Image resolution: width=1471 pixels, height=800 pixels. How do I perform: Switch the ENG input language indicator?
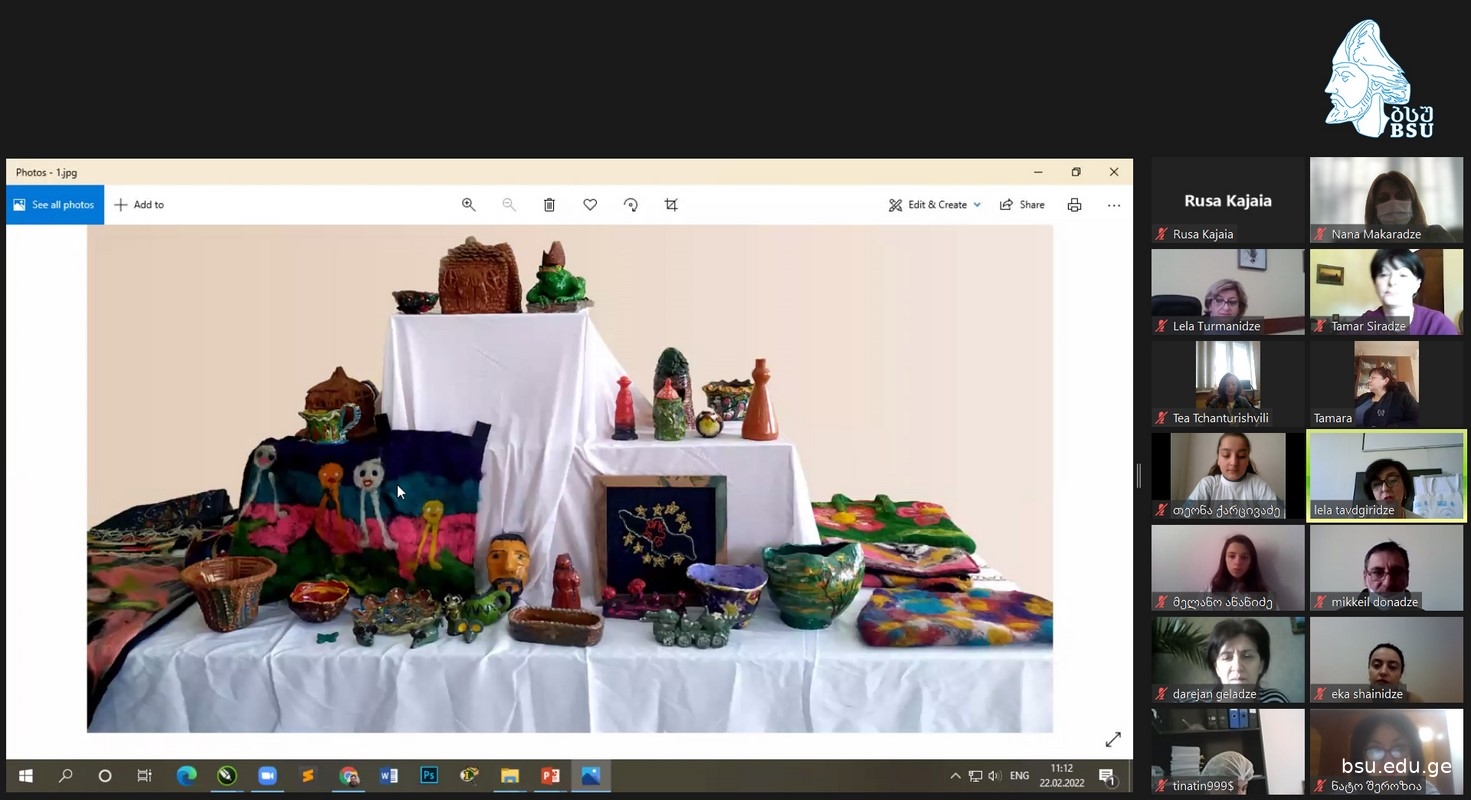pos(1019,776)
